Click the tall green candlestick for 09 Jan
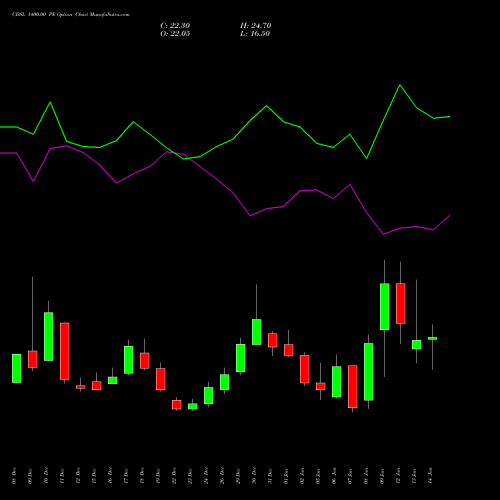Image resolution: width=500 pixels, height=500 pixels. [x=385, y=307]
